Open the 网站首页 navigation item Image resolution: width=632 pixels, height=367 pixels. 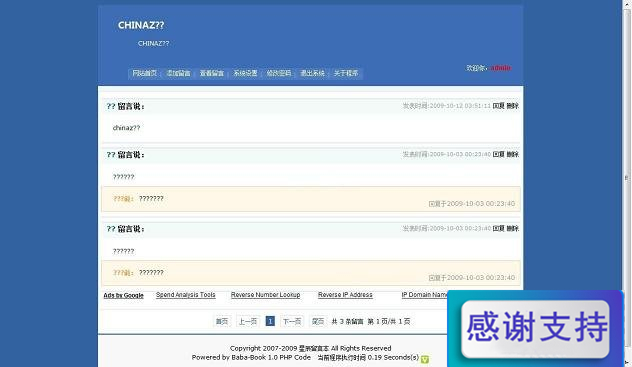[x=145, y=73]
